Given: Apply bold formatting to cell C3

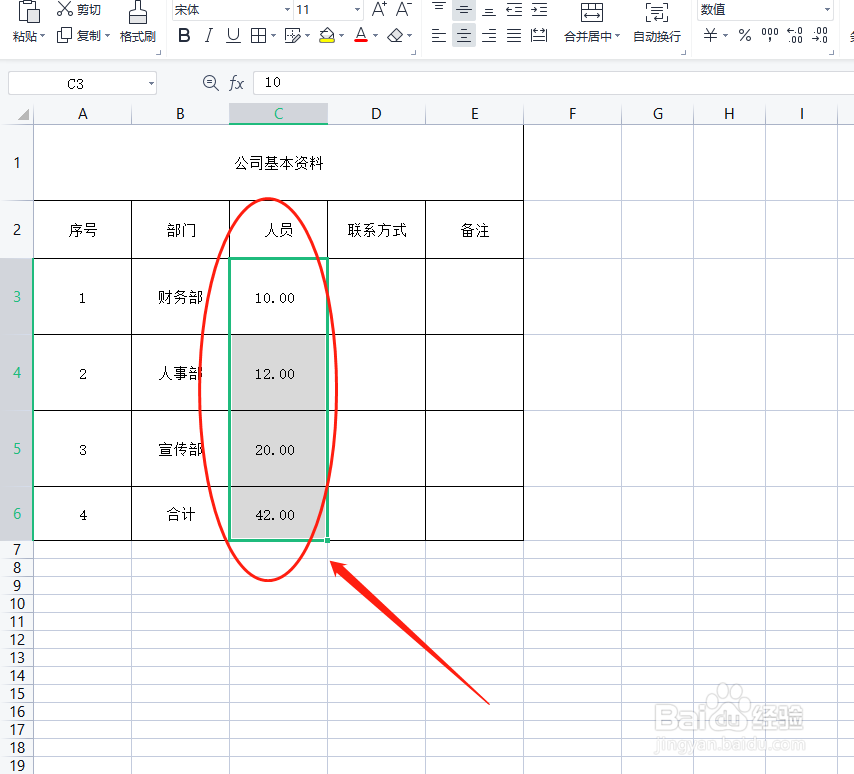Looking at the screenshot, I should (x=184, y=34).
